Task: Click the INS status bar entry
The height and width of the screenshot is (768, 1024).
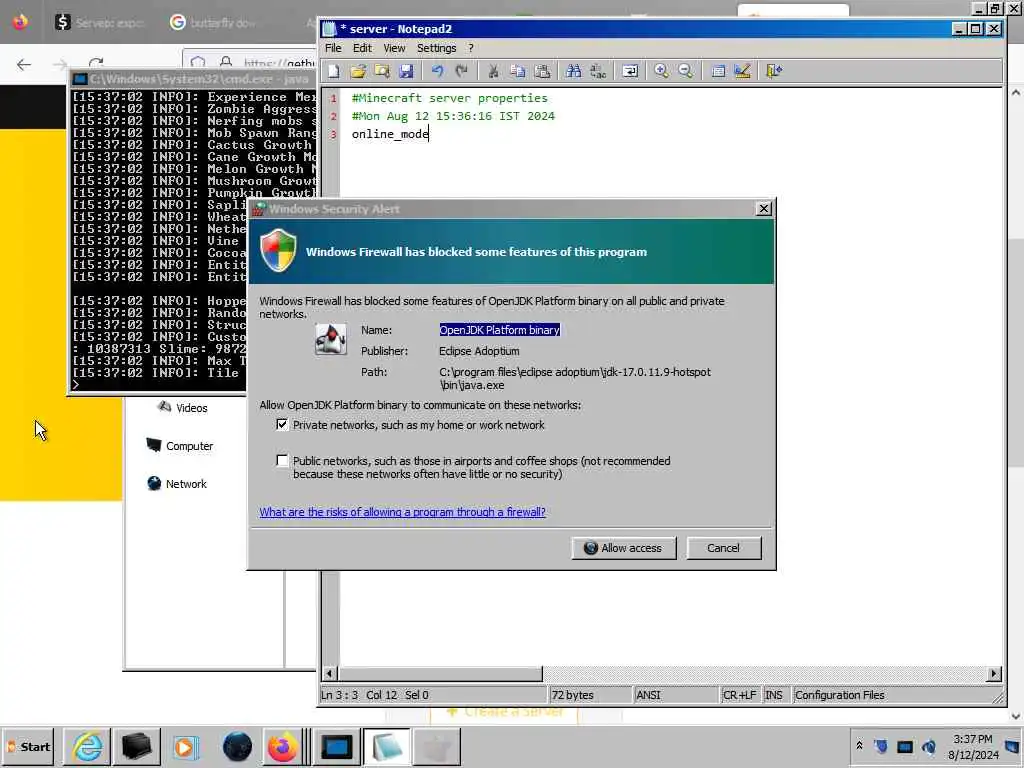Action: point(775,695)
